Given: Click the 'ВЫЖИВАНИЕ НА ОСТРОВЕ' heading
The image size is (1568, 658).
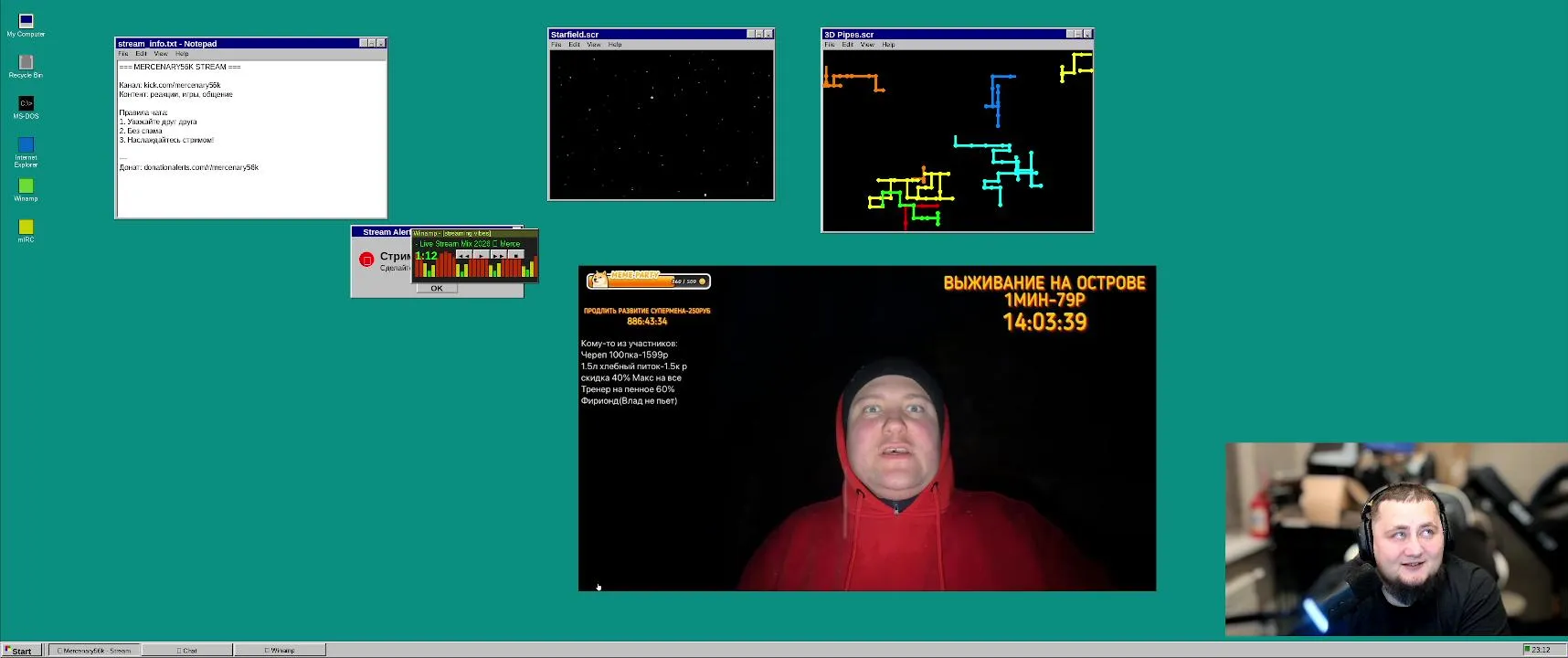Looking at the screenshot, I should pos(1044,283).
